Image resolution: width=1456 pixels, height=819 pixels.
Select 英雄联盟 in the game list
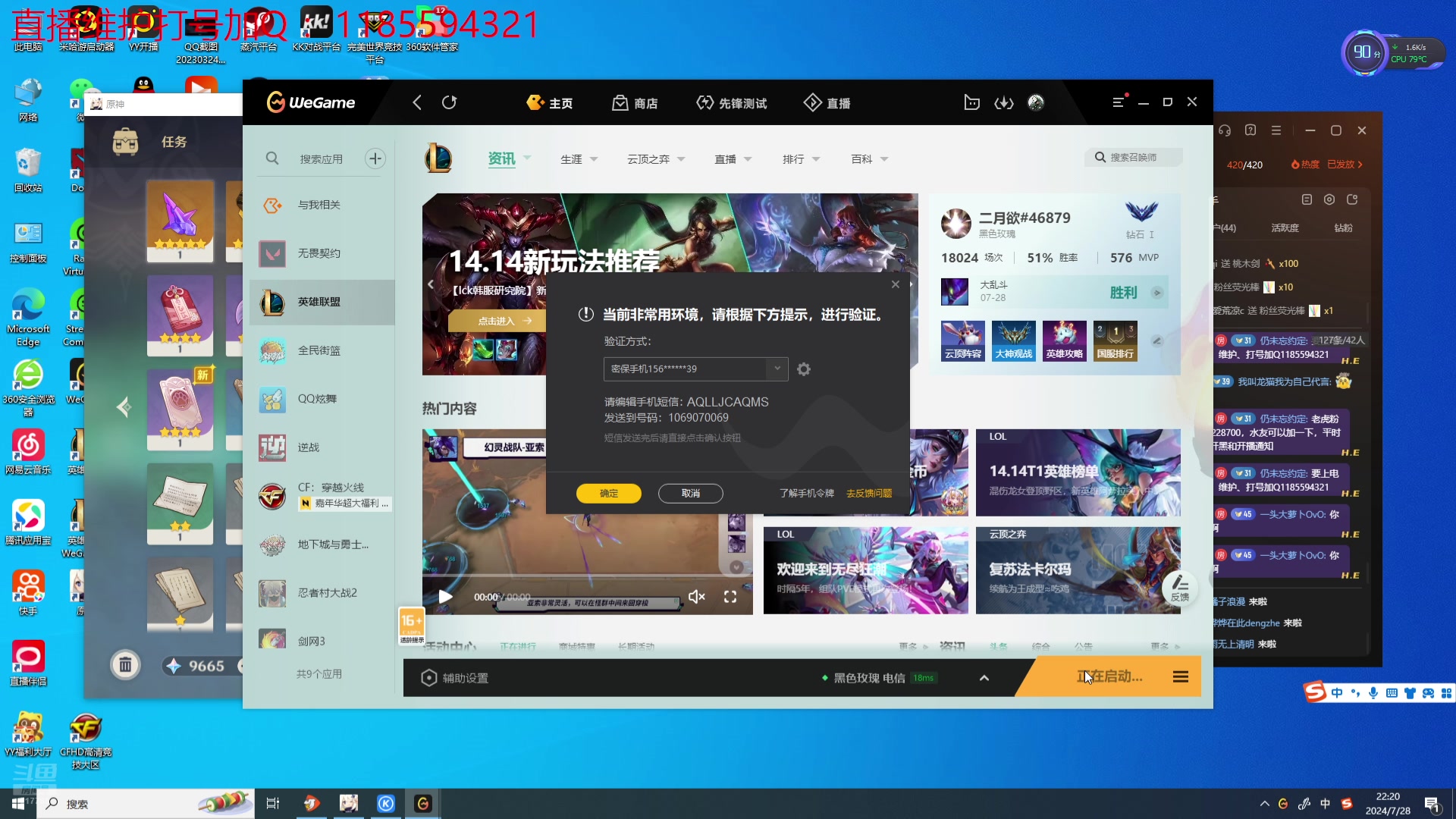click(322, 302)
